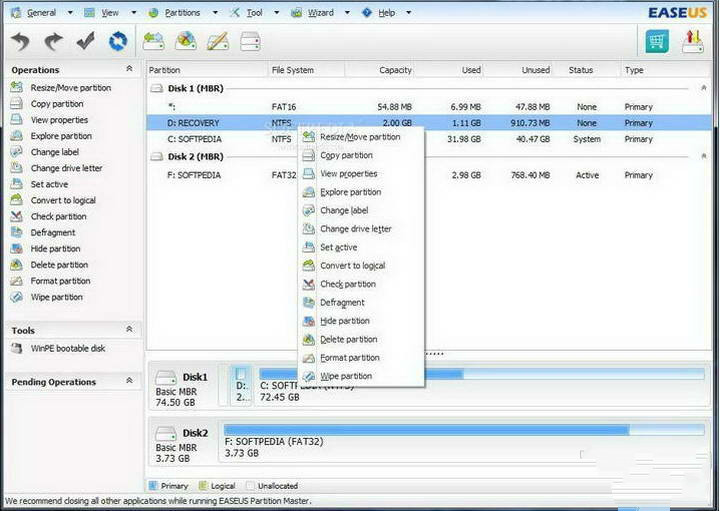The width and height of the screenshot is (720, 511).
Task: Click the upgrade icon at top right
Action: [x=692, y=41]
